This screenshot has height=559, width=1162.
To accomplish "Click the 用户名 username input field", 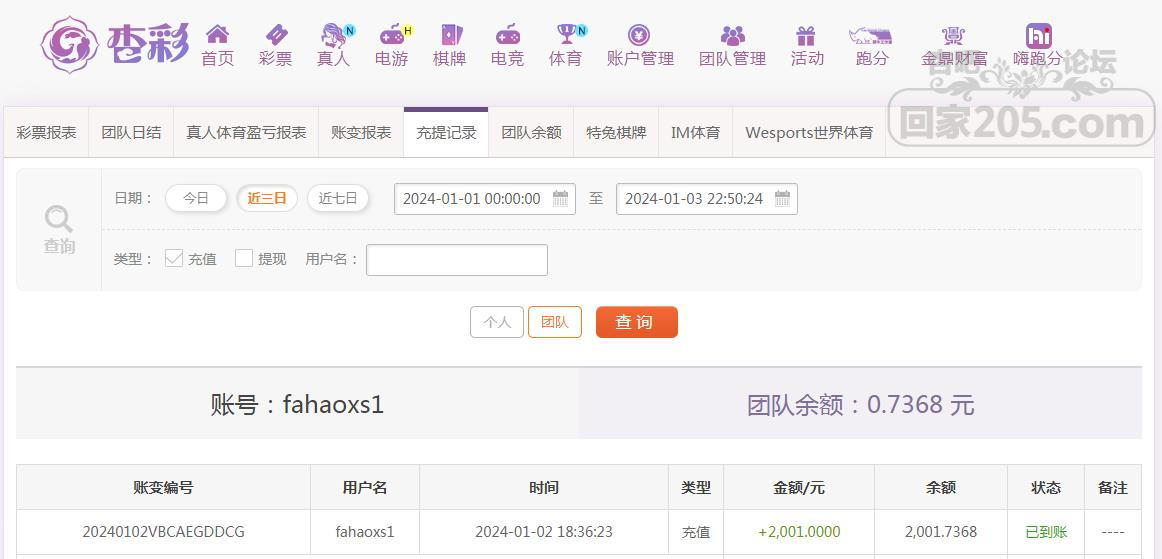I will [457, 260].
